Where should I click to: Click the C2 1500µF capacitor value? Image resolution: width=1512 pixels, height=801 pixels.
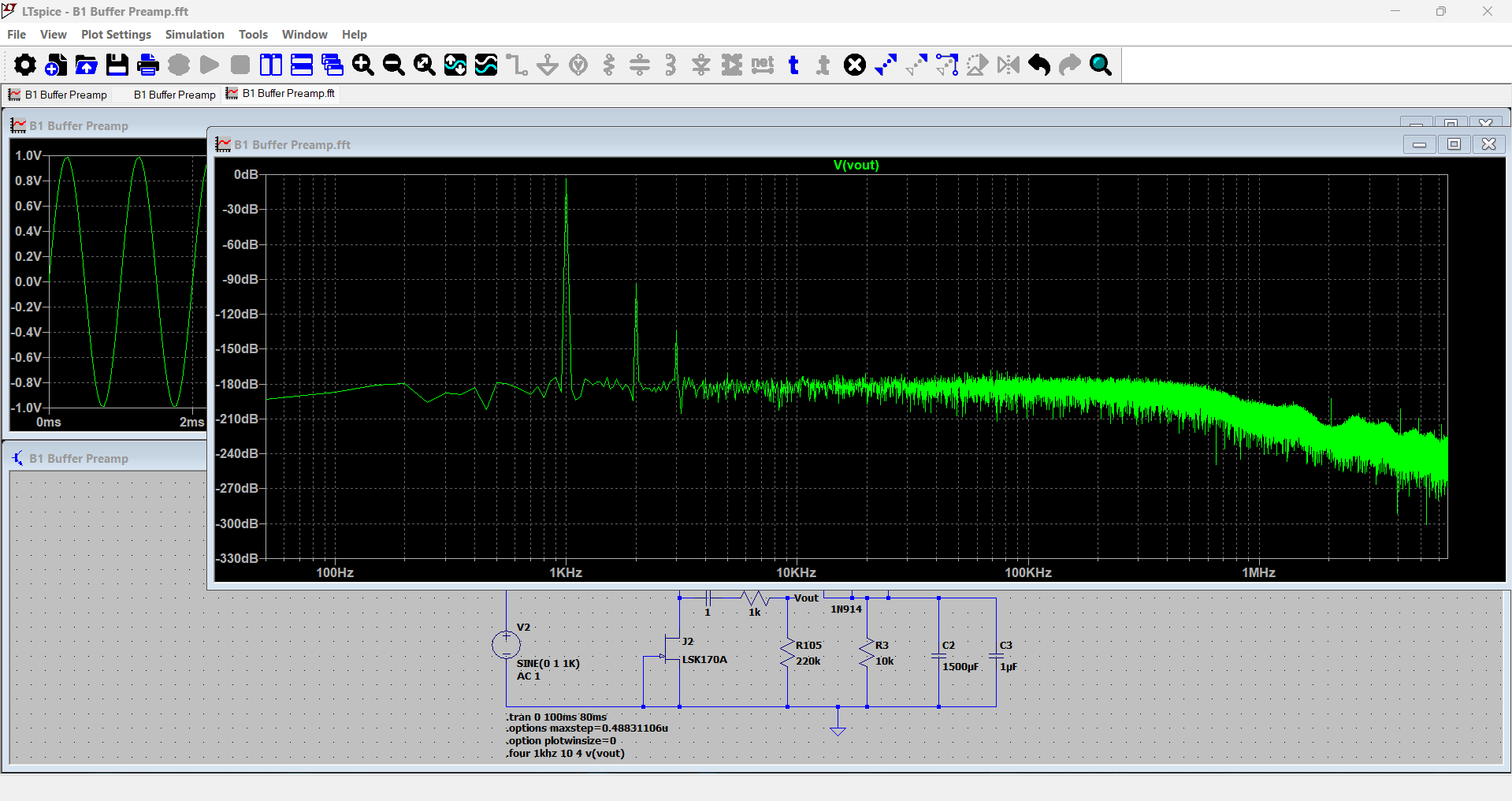coord(960,667)
